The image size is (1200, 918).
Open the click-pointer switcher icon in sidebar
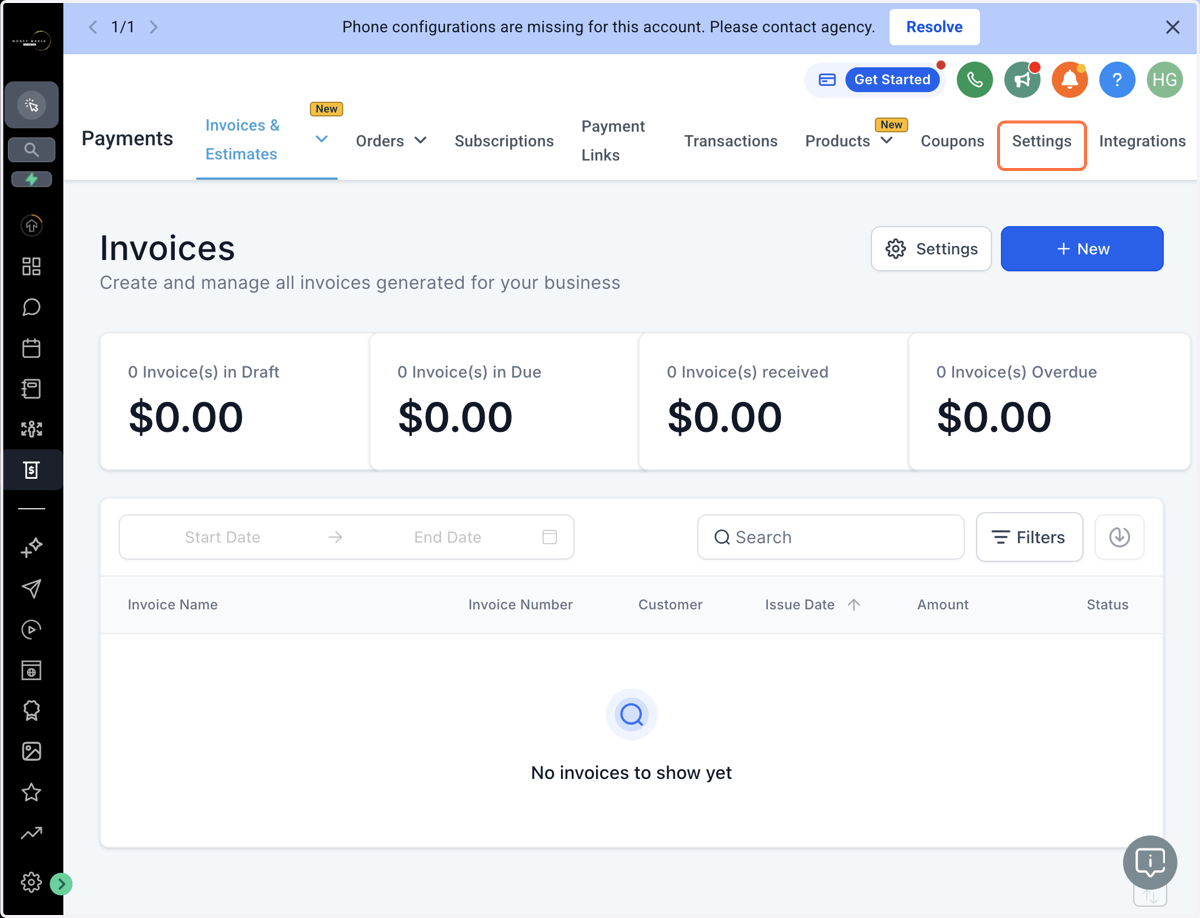click(31, 105)
